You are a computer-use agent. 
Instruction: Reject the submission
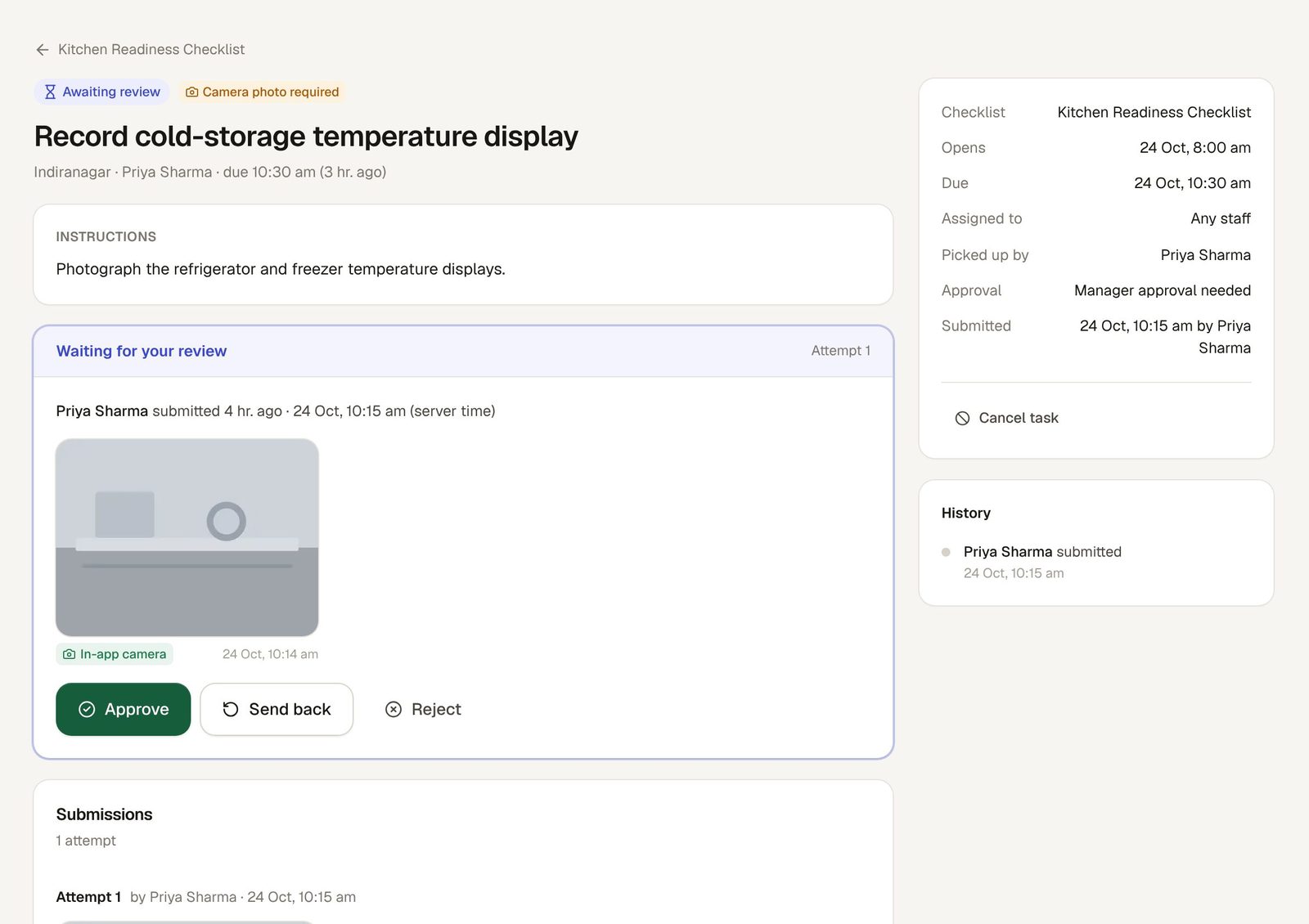pos(423,709)
